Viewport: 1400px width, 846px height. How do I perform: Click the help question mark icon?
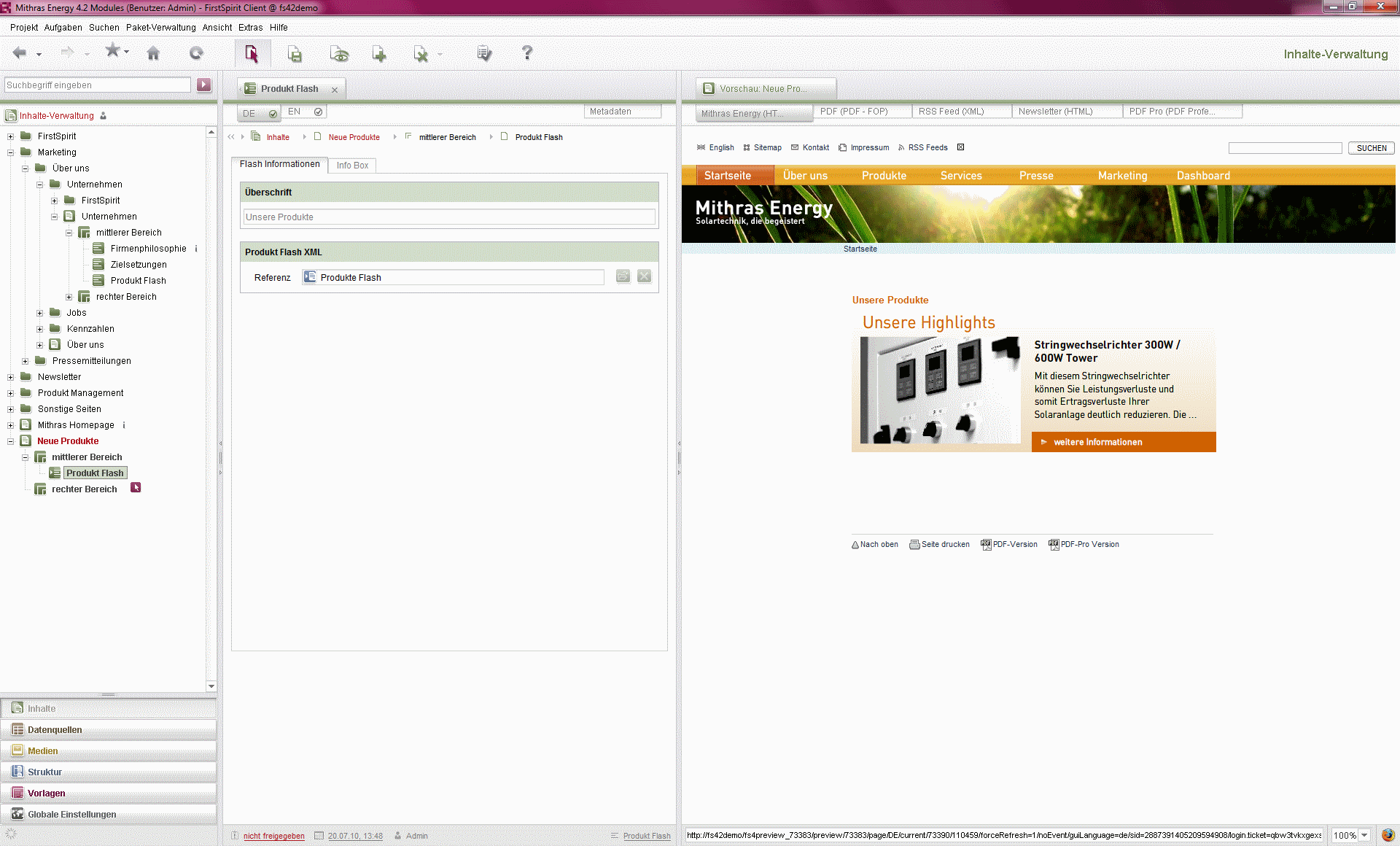527,53
